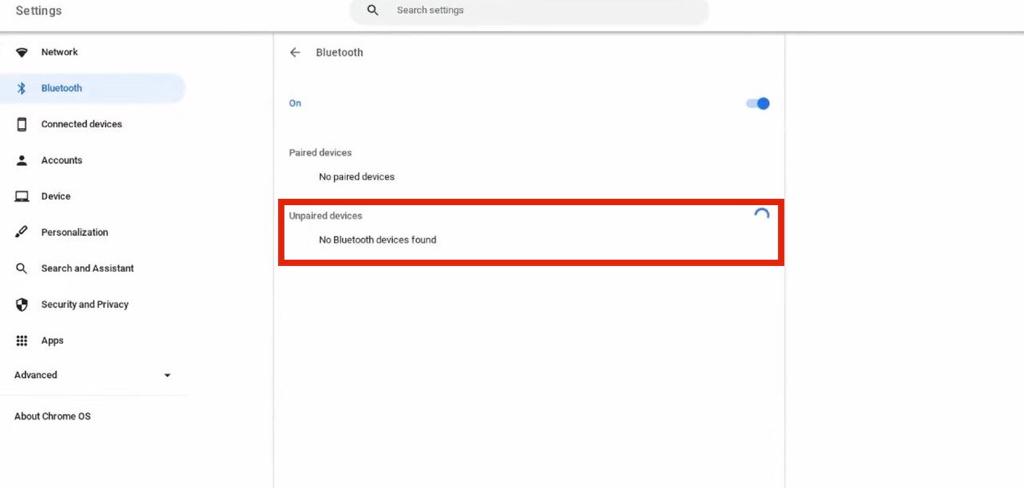Viewport: 1024px width, 488px height.
Task: Click the search magnifier icon in search bar
Action: (x=373, y=10)
